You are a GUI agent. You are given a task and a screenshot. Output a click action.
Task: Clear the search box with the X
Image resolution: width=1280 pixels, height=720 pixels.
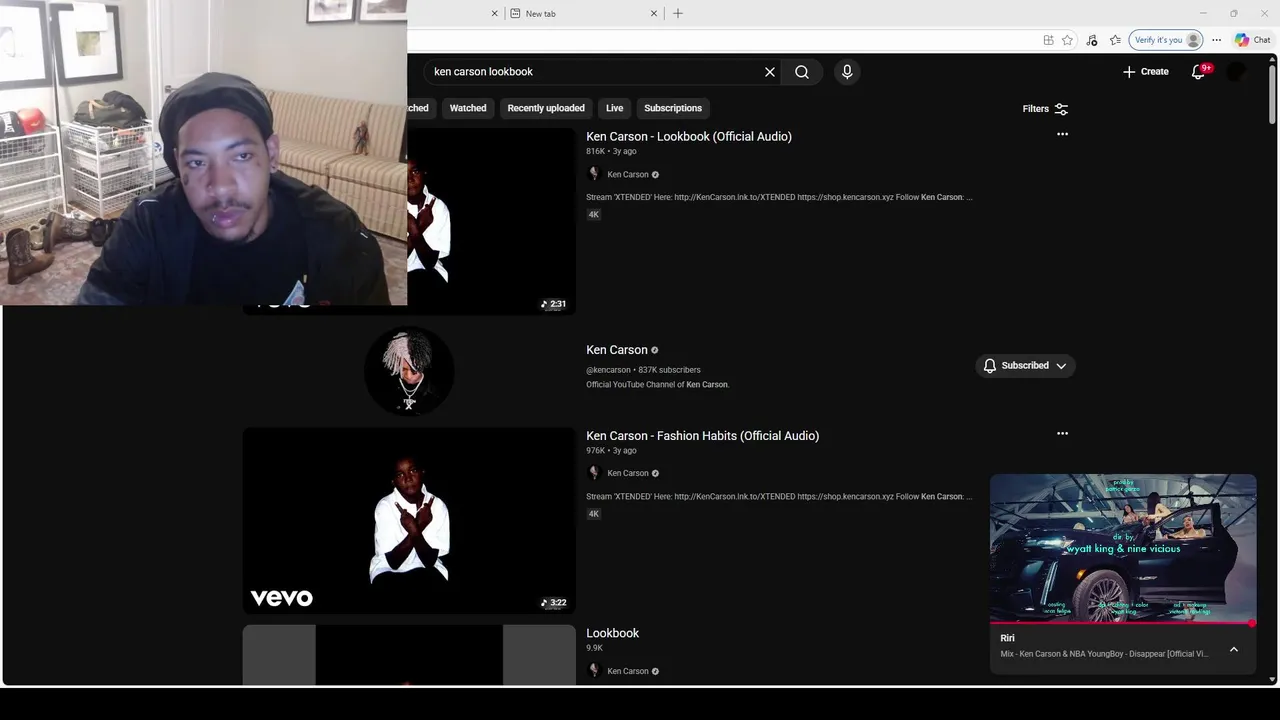770,72
